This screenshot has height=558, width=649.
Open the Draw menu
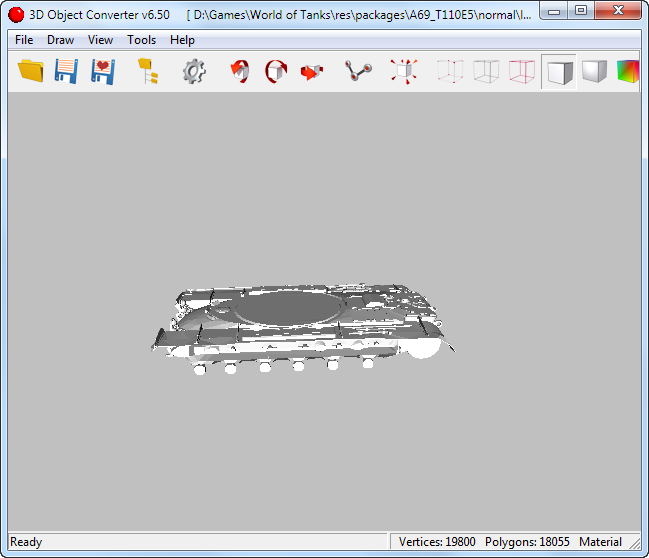[60, 40]
